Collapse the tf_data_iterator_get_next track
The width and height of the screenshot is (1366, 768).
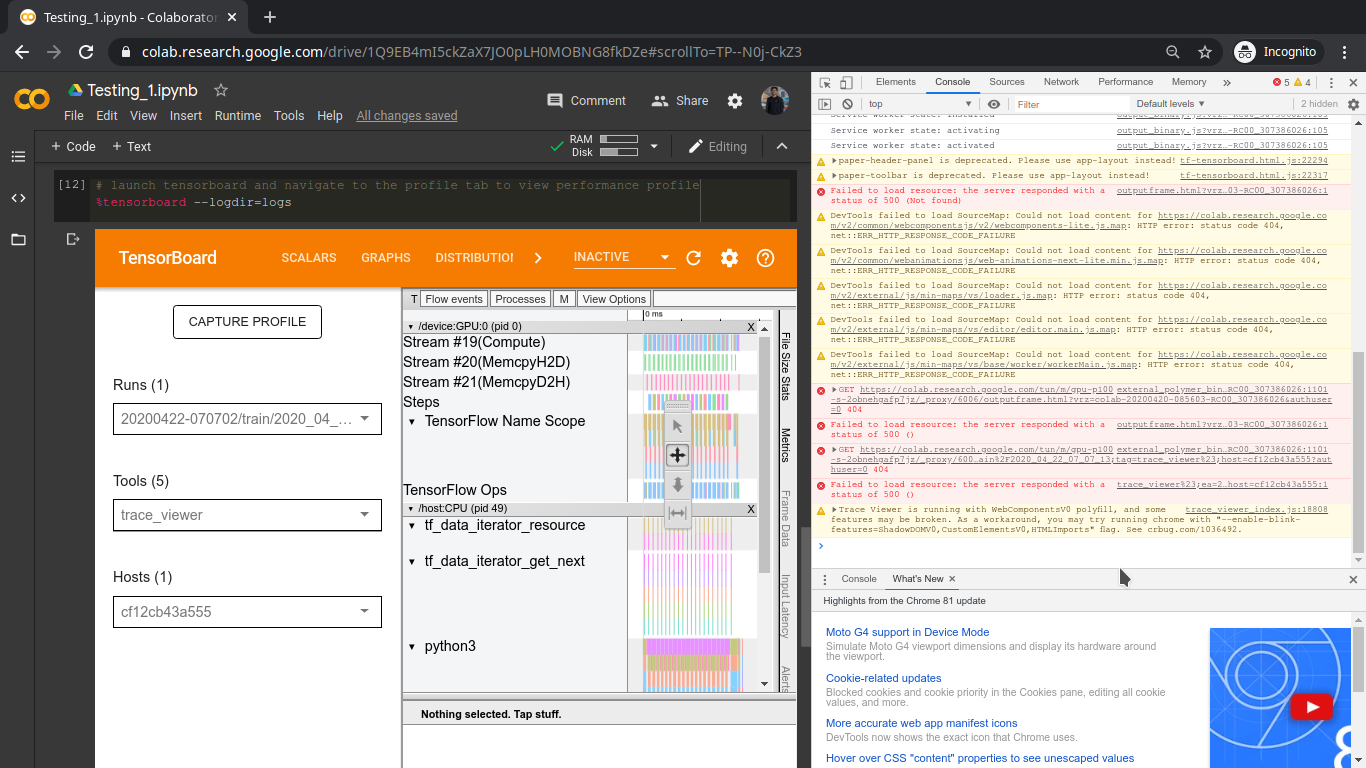coord(412,562)
